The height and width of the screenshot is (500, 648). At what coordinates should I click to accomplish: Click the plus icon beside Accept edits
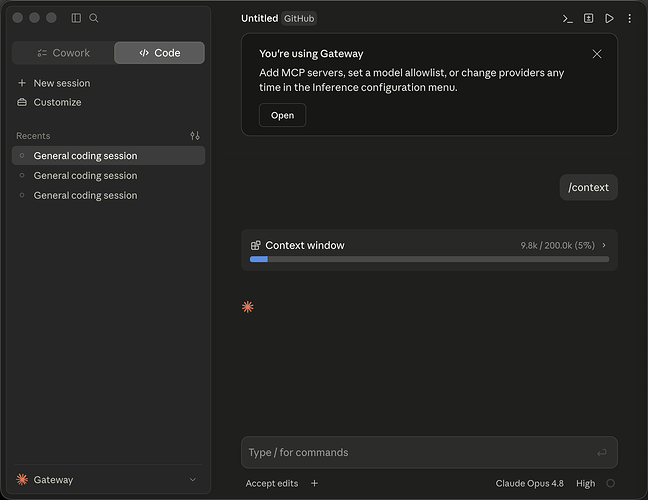pos(314,483)
